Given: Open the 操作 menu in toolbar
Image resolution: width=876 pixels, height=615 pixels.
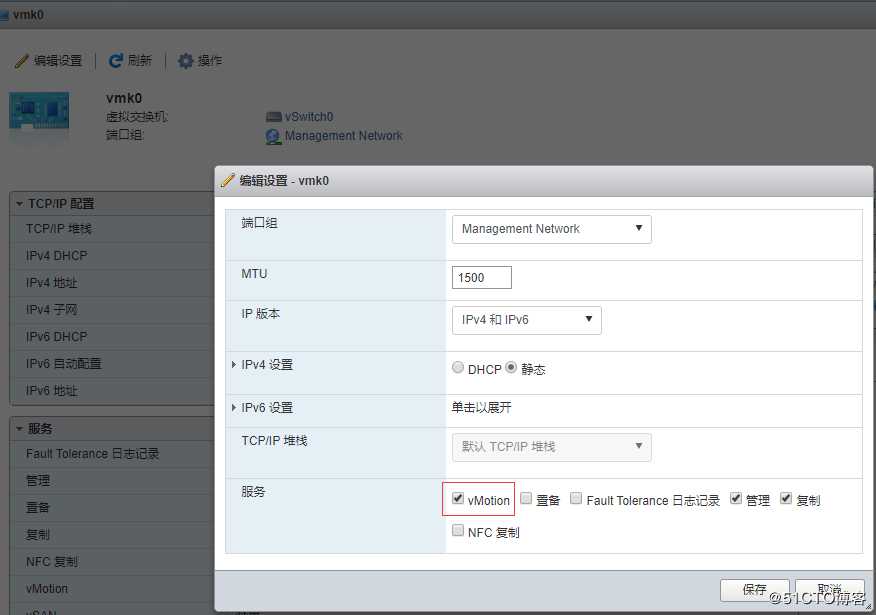Looking at the screenshot, I should tap(210, 60).
